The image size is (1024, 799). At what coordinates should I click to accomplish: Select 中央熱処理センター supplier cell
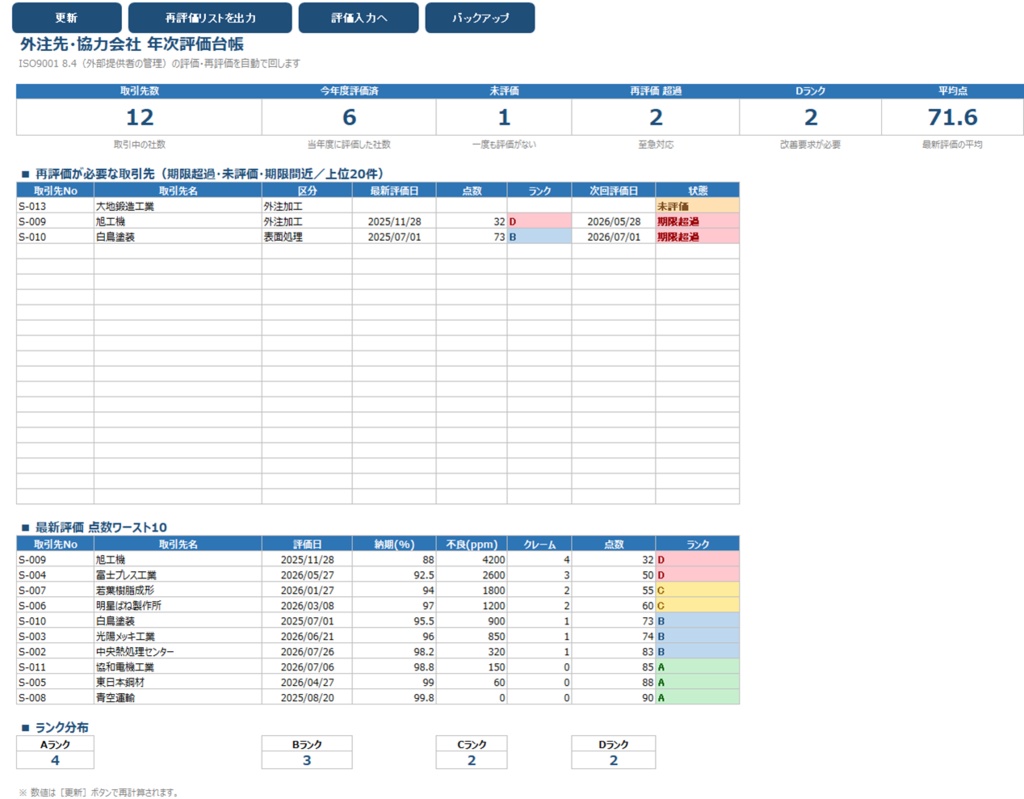[178, 651]
